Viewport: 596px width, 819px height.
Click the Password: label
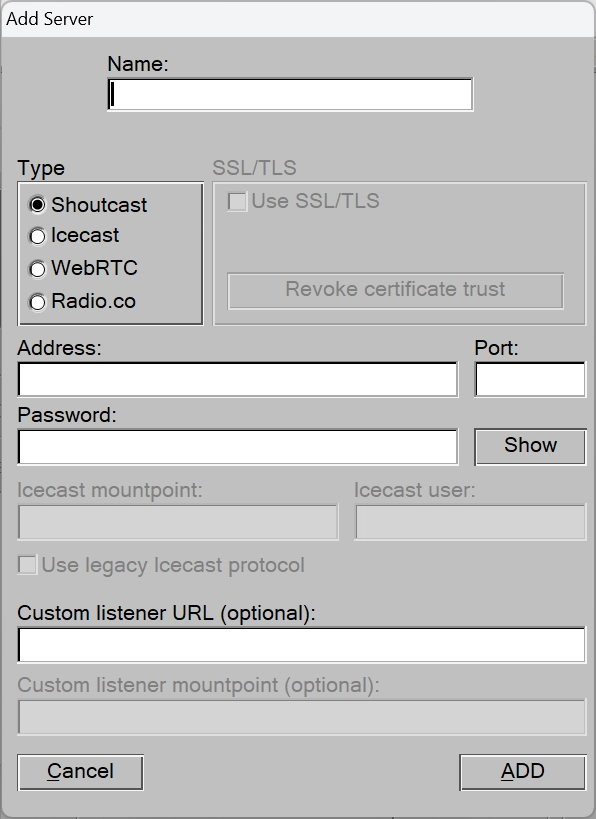pos(67,415)
